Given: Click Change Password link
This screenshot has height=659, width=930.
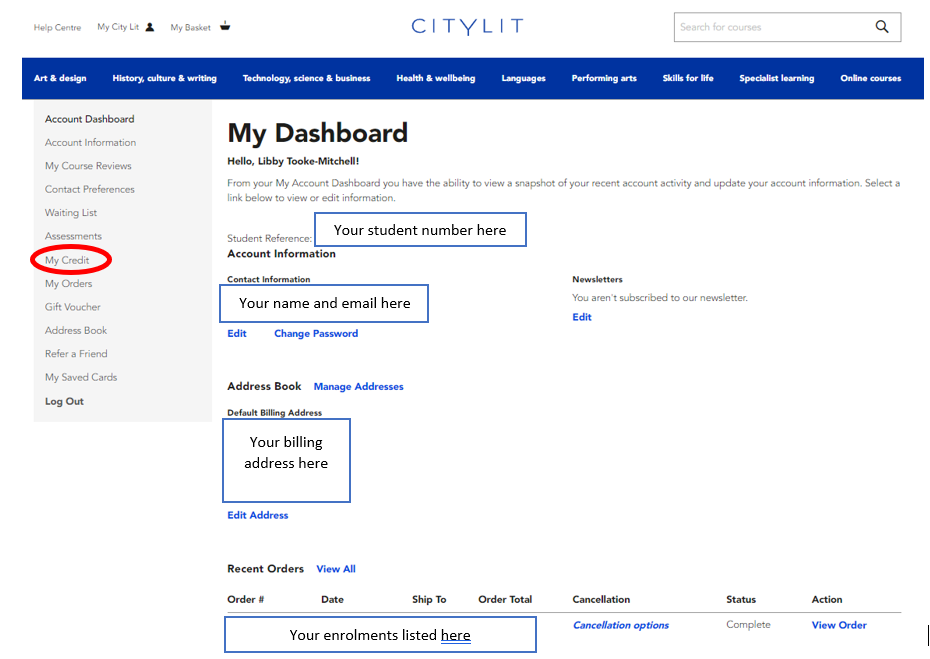Looking at the screenshot, I should (x=315, y=334).
